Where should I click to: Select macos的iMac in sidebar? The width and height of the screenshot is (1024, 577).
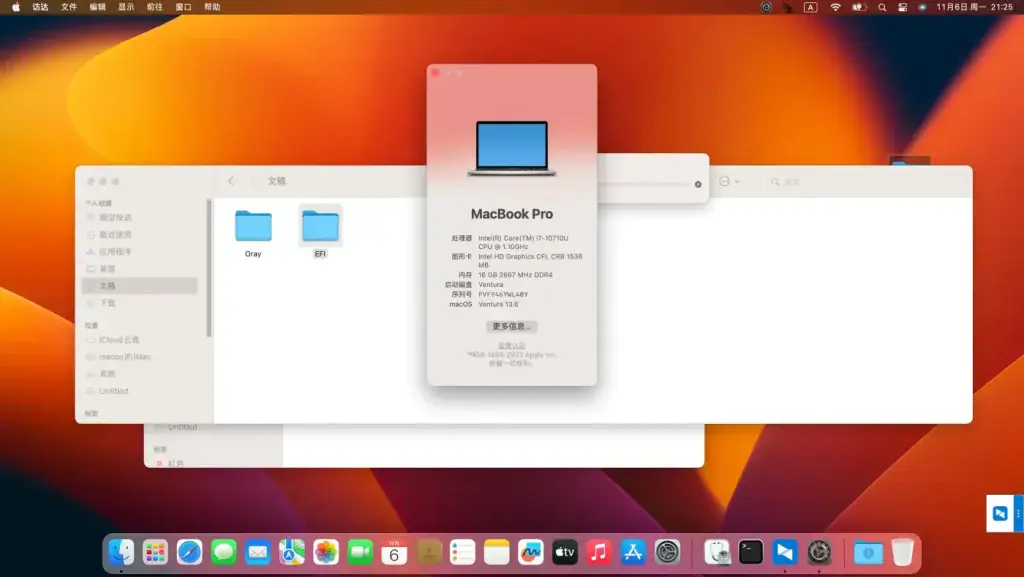140,357
